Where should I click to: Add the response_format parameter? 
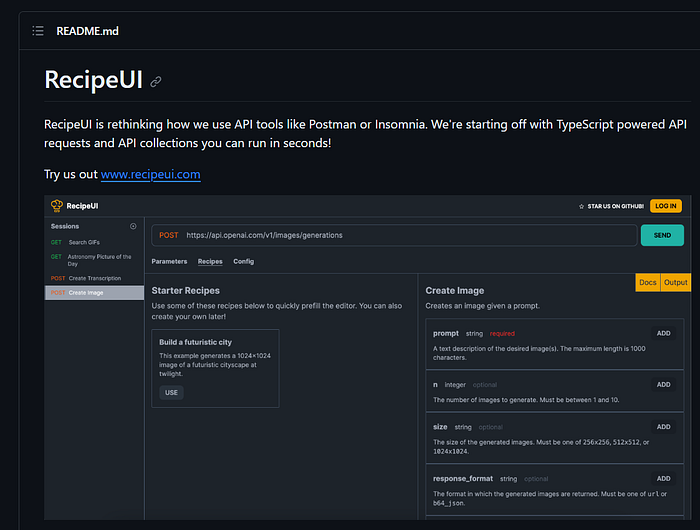point(663,479)
